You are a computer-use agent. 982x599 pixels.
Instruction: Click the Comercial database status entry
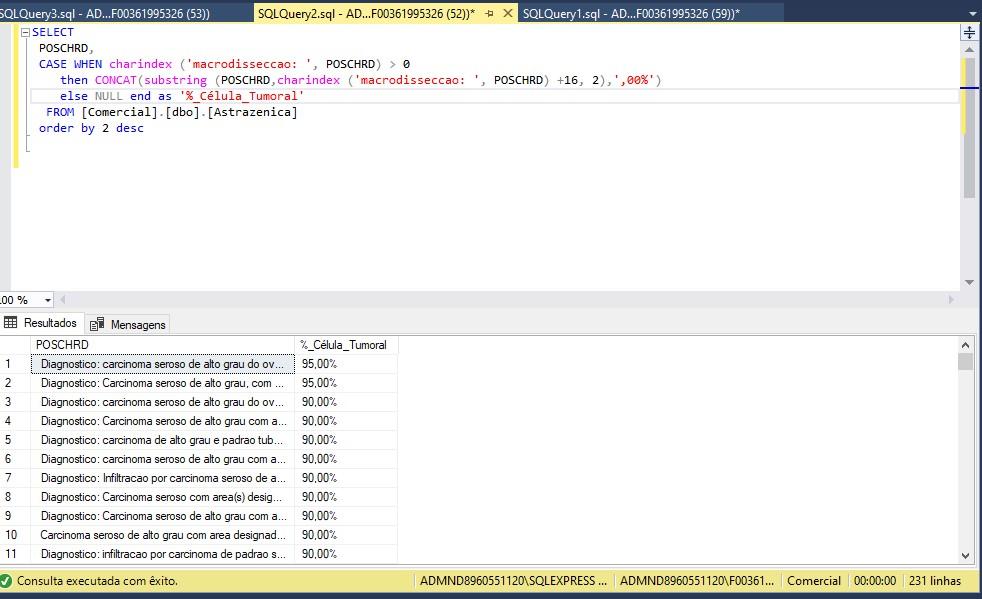(x=814, y=581)
